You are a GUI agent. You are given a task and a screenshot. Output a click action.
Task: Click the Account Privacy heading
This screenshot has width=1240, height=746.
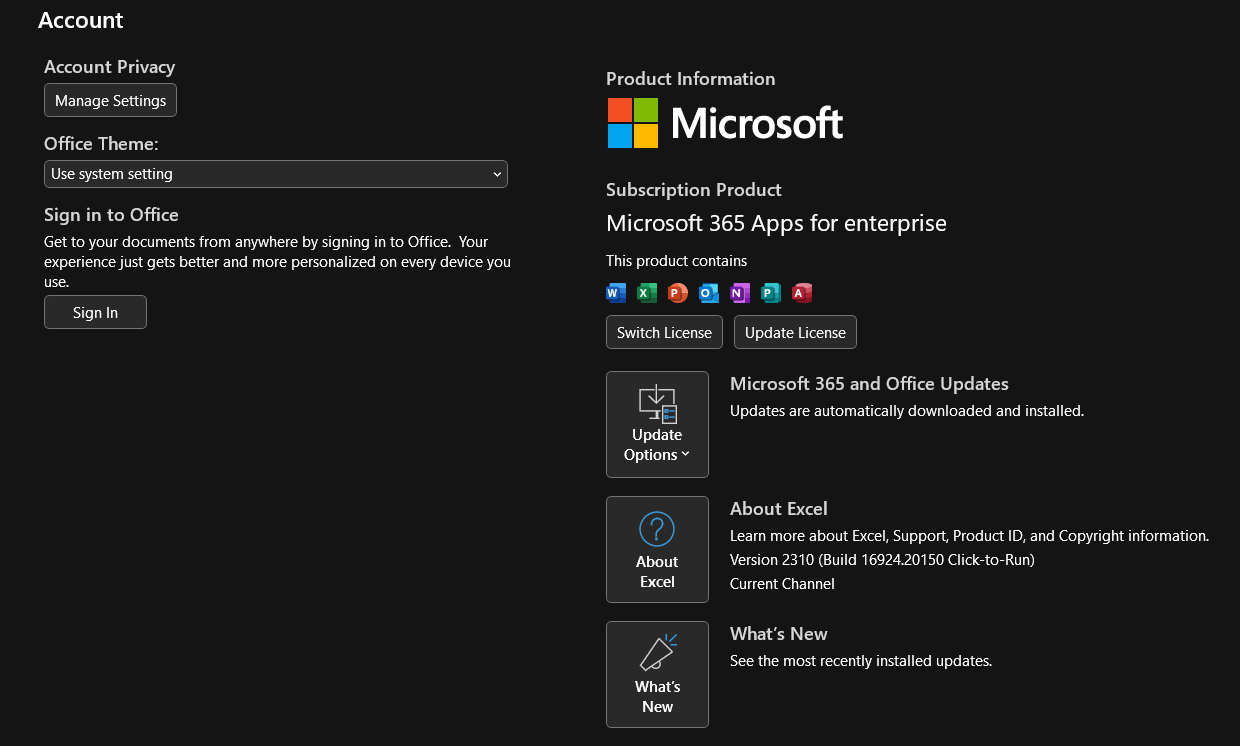click(110, 67)
